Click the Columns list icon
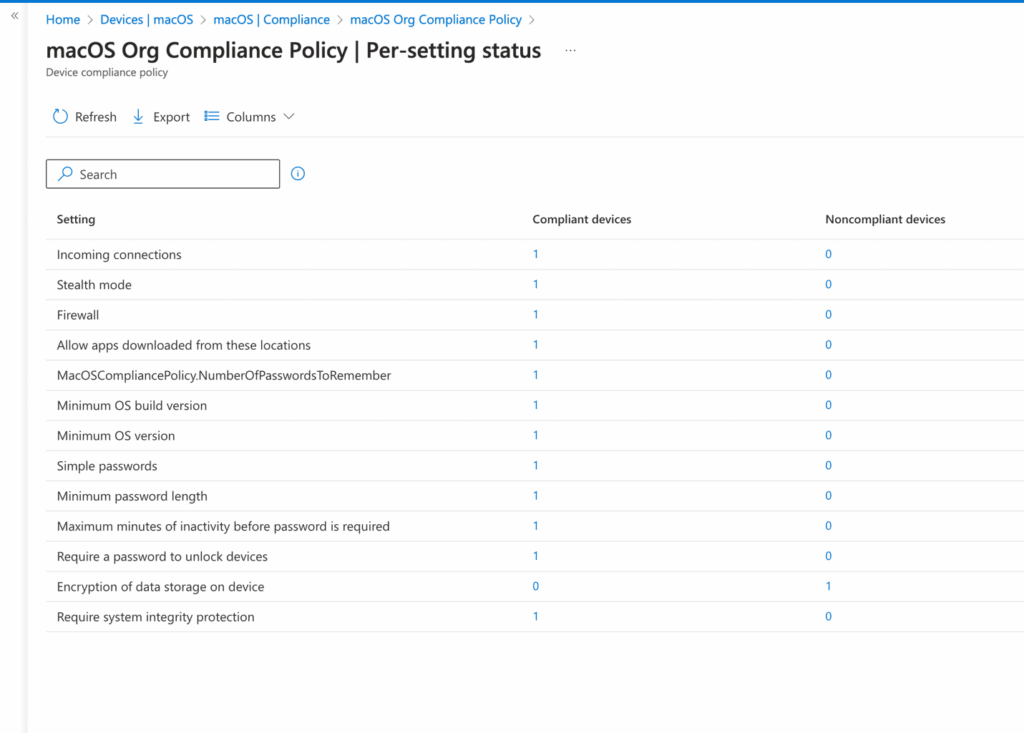The width and height of the screenshot is (1024, 733). [x=211, y=116]
